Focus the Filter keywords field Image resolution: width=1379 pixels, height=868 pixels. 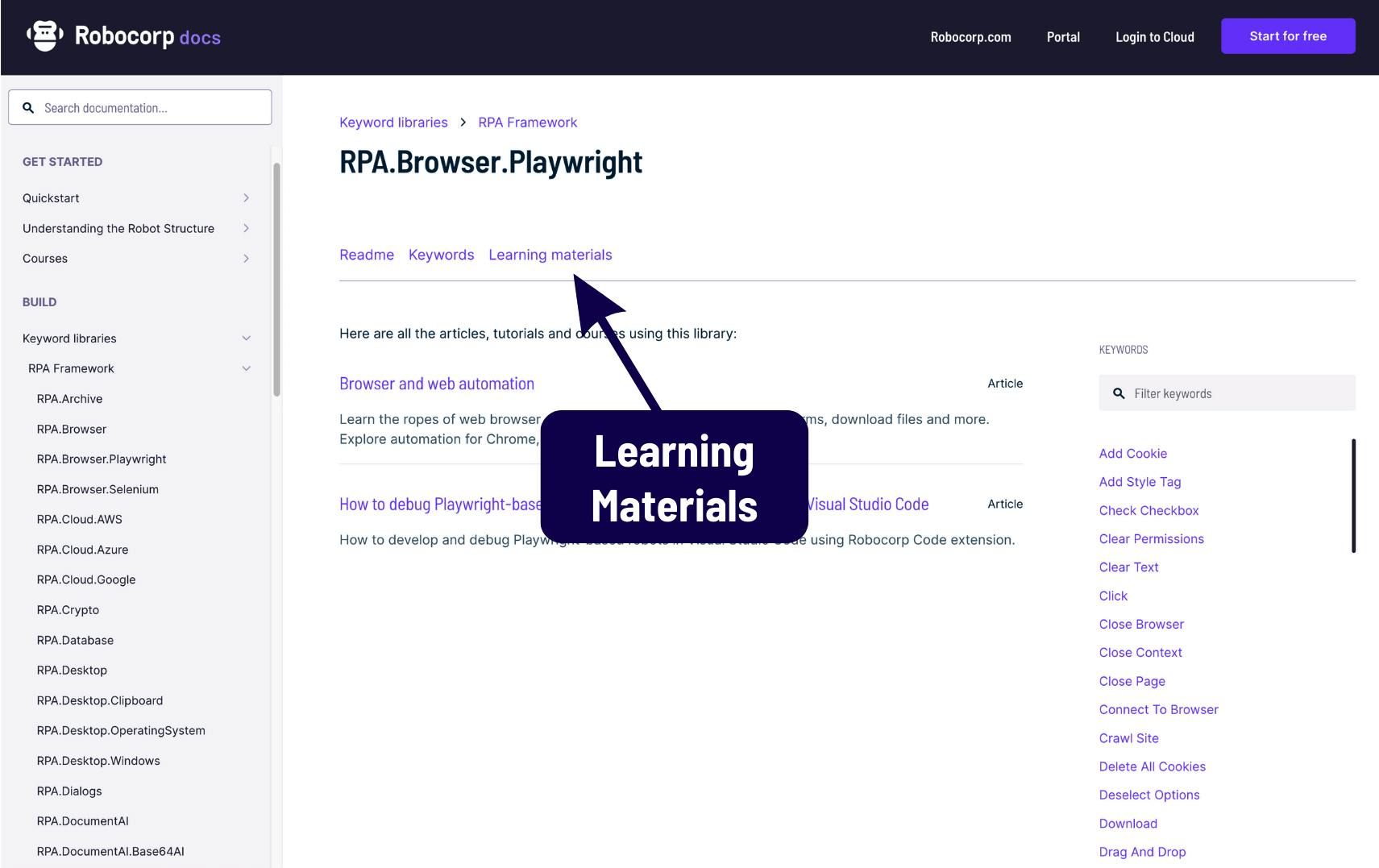[1227, 393]
